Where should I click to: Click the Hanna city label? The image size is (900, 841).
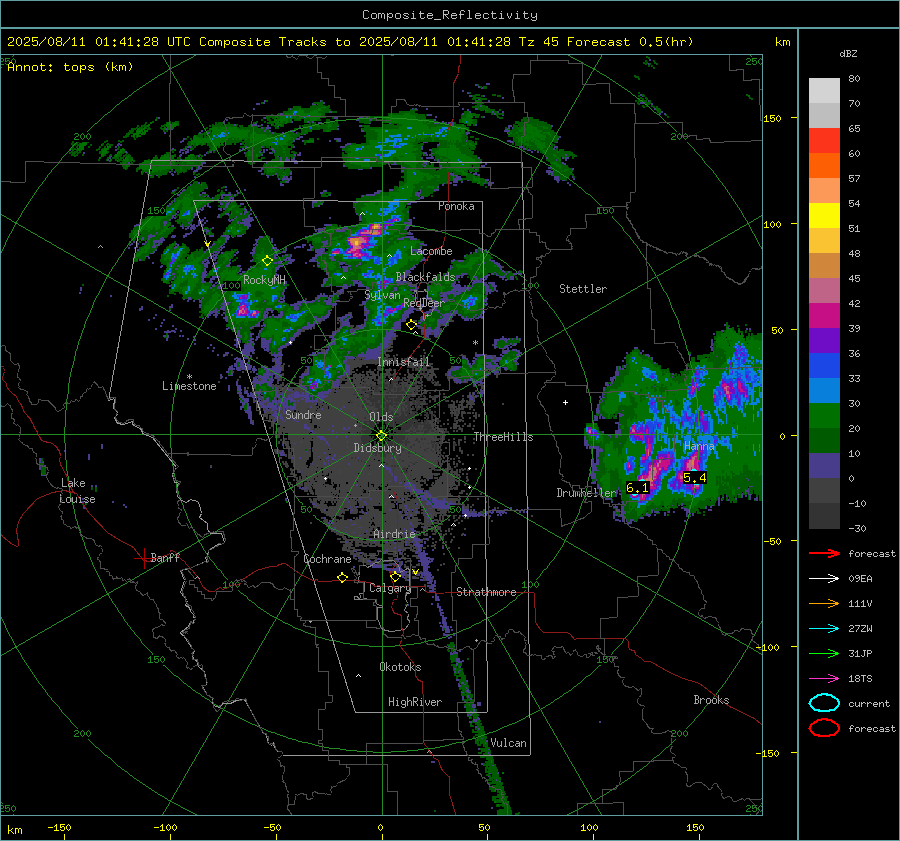[x=699, y=446]
